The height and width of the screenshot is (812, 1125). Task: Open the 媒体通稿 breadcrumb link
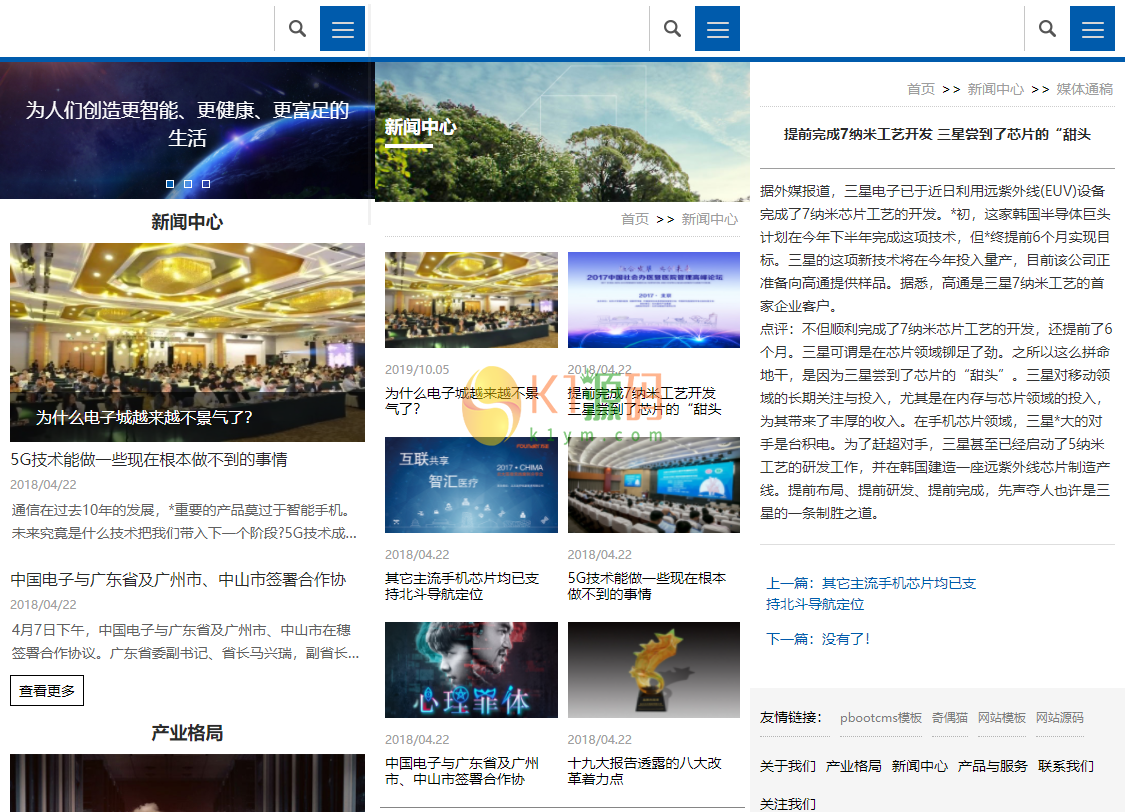pos(1084,89)
